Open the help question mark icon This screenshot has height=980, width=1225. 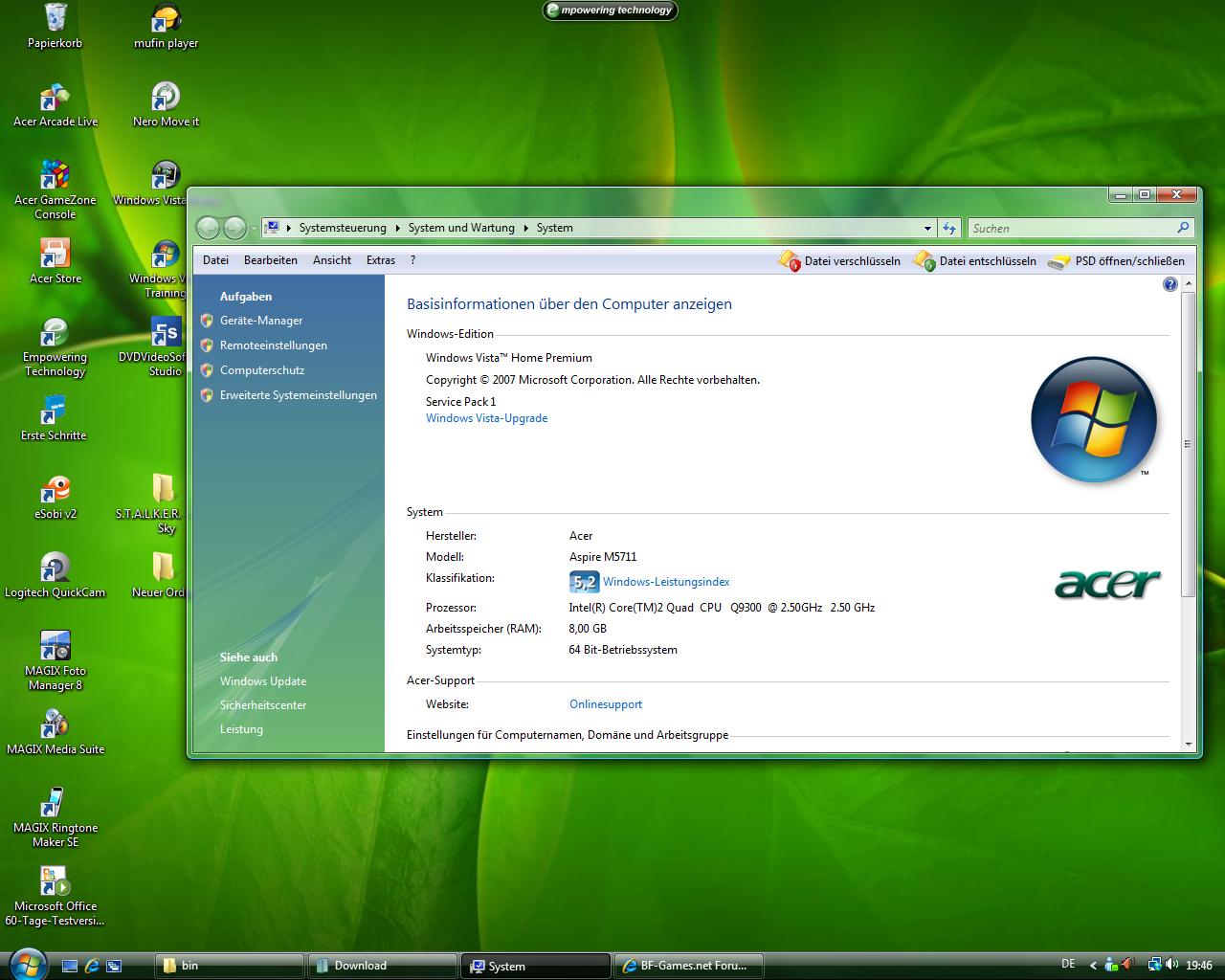[1169, 284]
